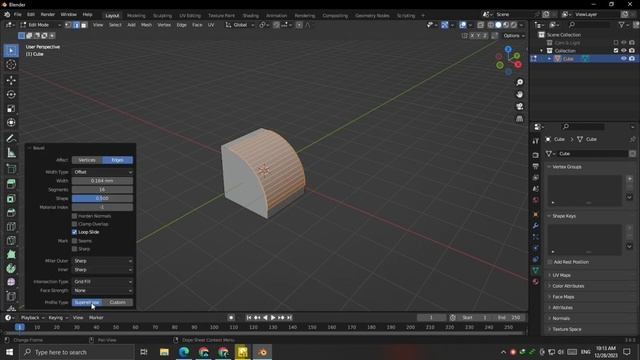The width and height of the screenshot is (640, 360).
Task: Open the Render menu
Action: pyautogui.click(x=47, y=14)
